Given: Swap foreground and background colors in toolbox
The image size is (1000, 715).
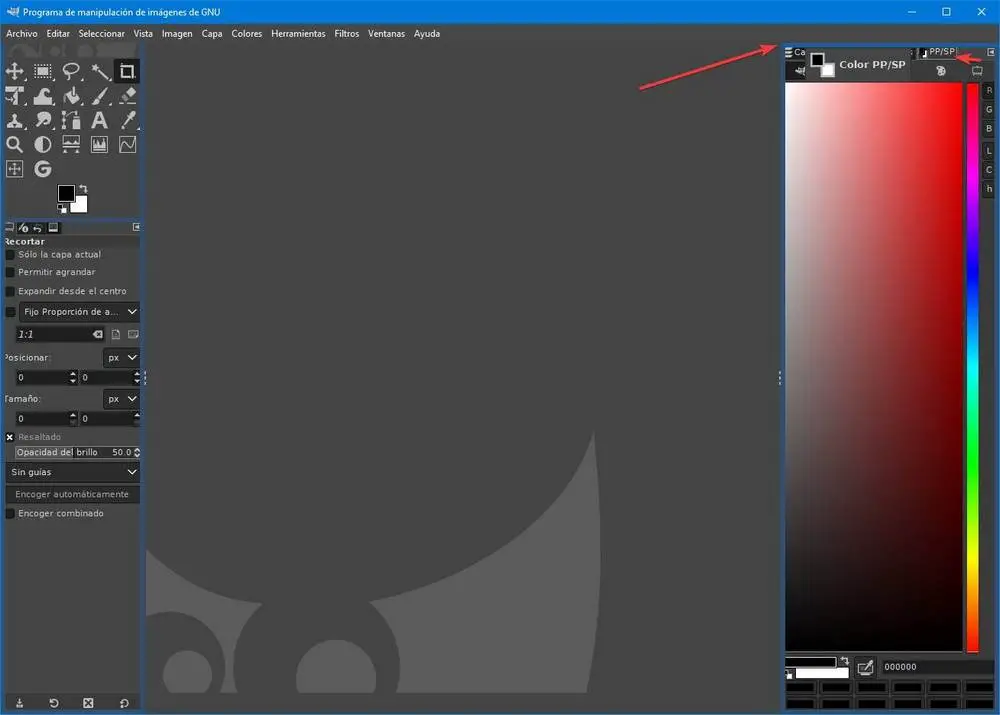Looking at the screenshot, I should click(83, 189).
